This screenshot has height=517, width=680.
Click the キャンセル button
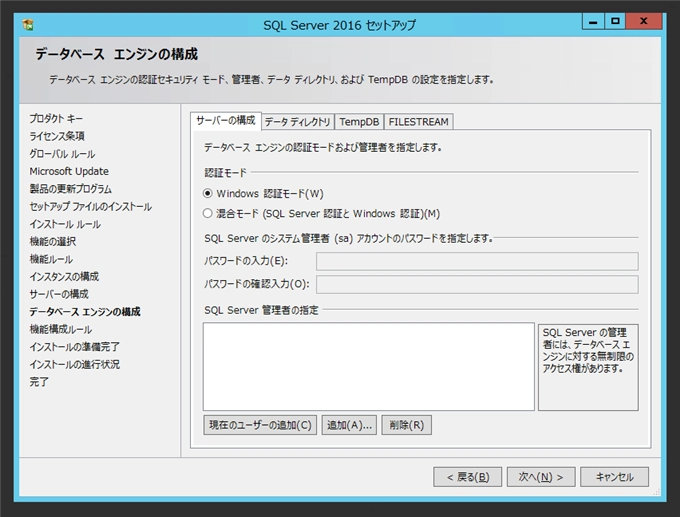[x=615, y=477]
